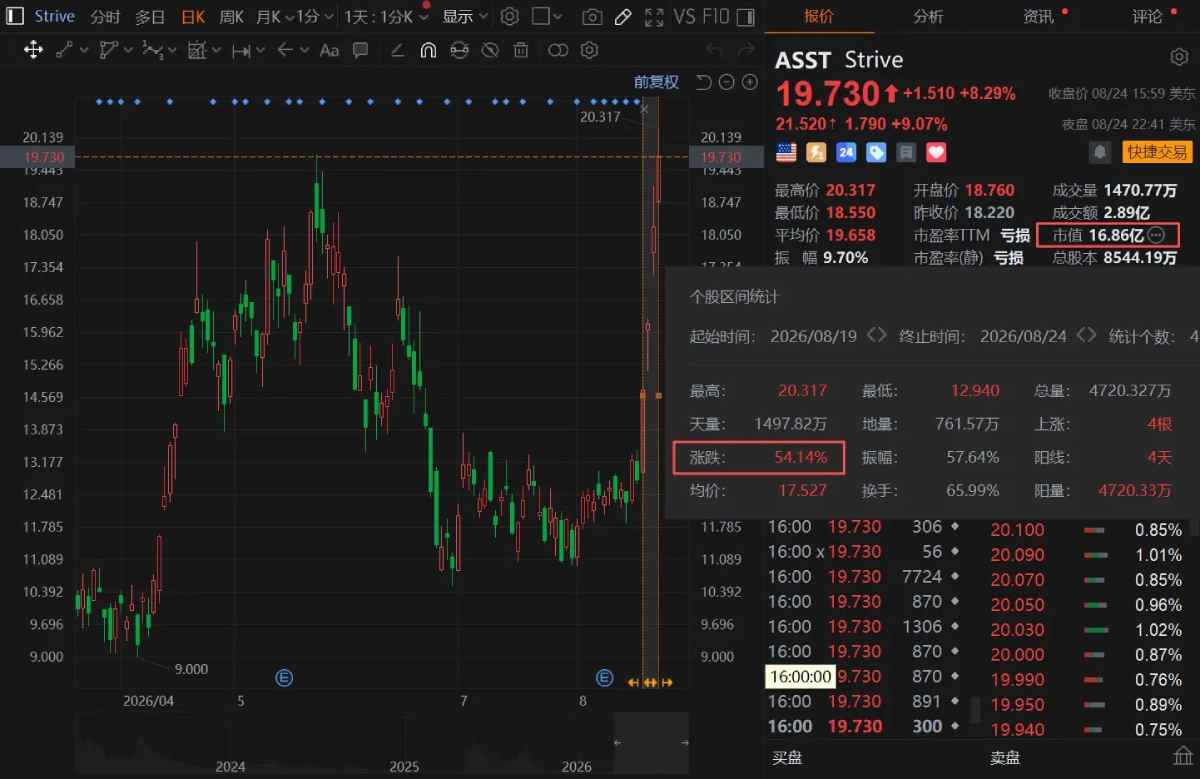
Task: Step the 终止时间 2026/08/24 date
Action: tap(1086, 336)
